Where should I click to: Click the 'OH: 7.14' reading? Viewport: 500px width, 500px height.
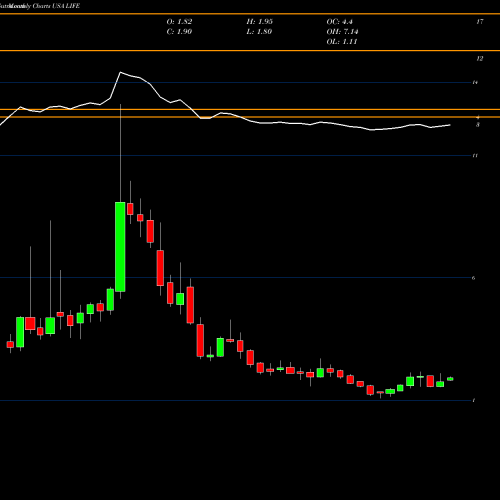click(342, 32)
